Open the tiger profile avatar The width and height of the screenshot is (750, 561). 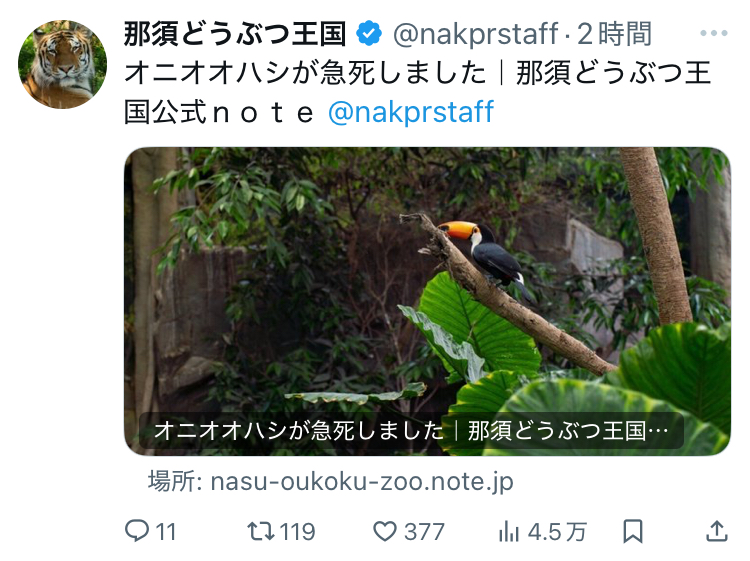[x=62, y=64]
